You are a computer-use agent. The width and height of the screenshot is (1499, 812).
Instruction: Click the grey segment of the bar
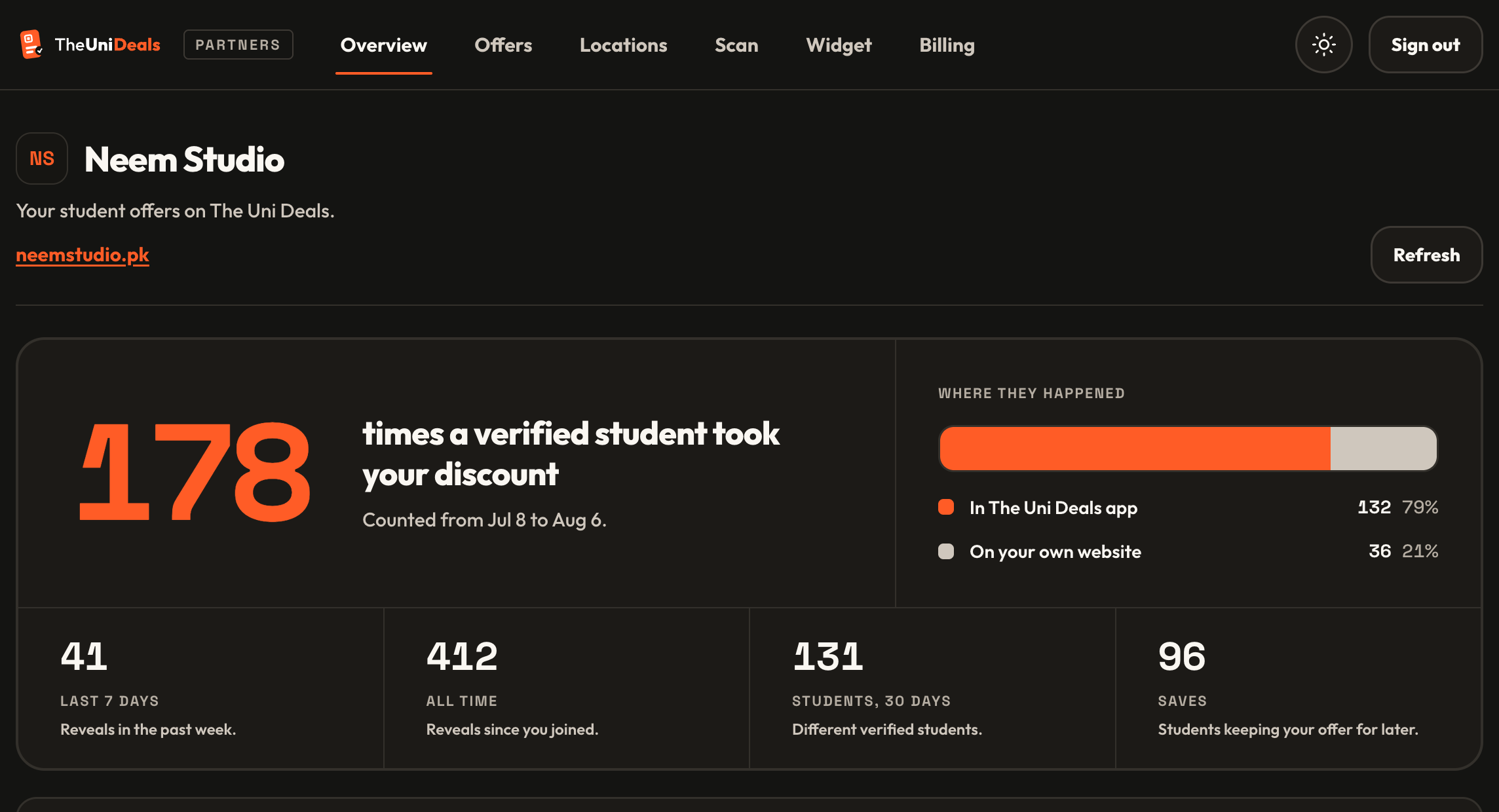coord(1384,449)
